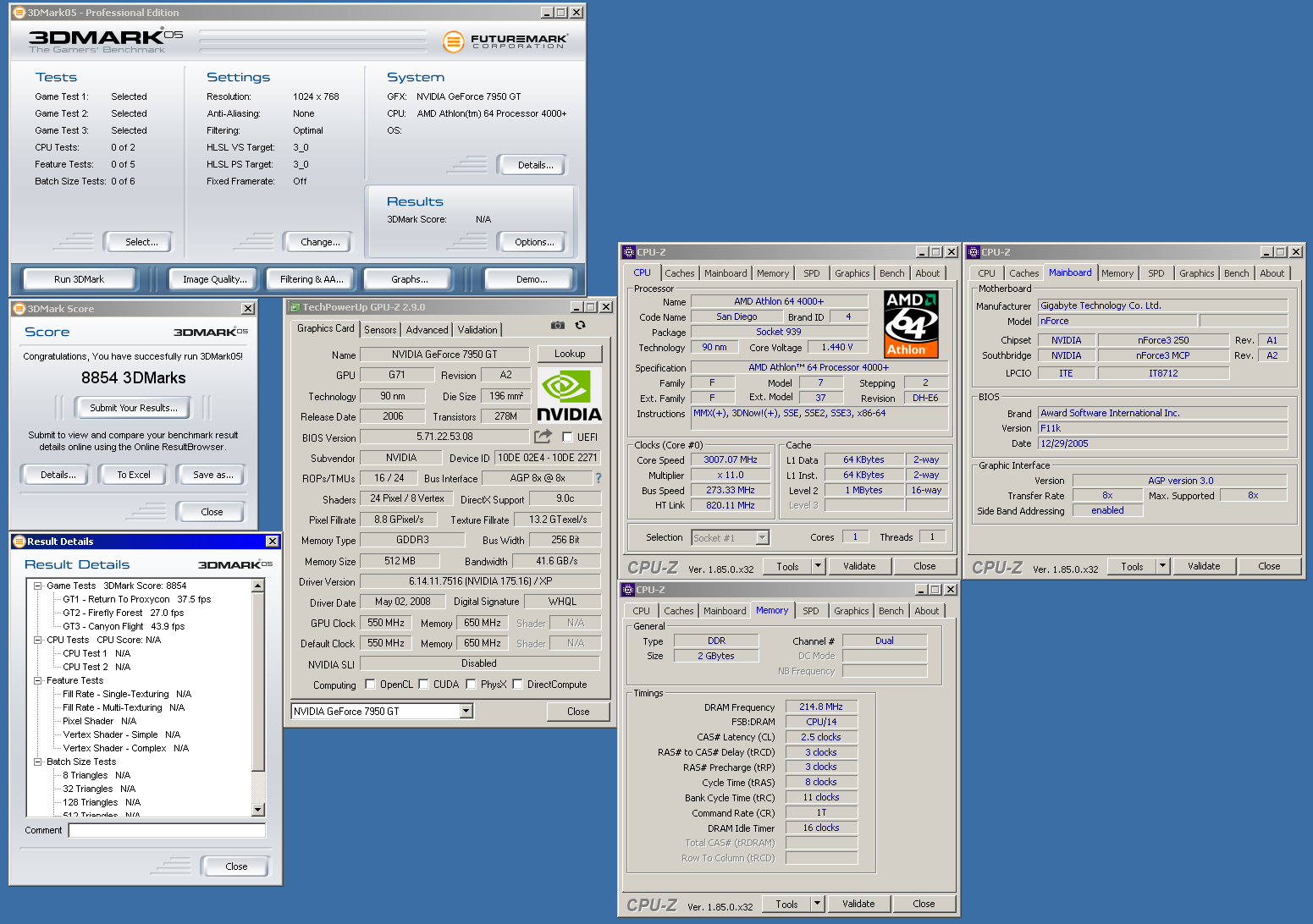Open Options in the Results panel
The image size is (1313, 924).
[x=534, y=242]
